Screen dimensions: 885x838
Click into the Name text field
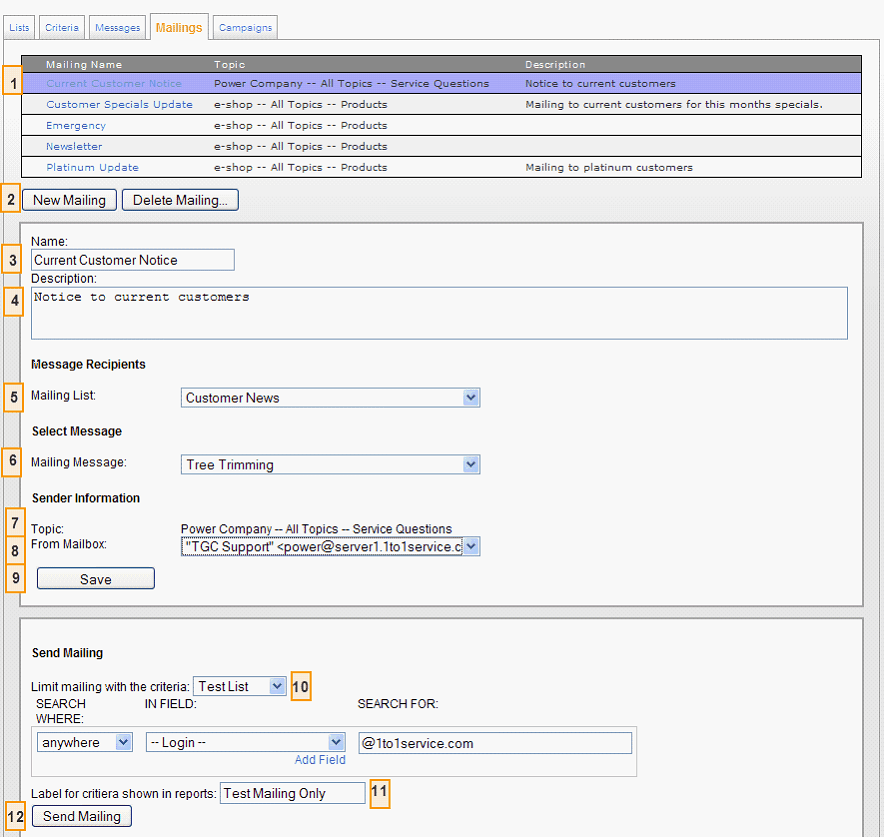click(x=132, y=260)
